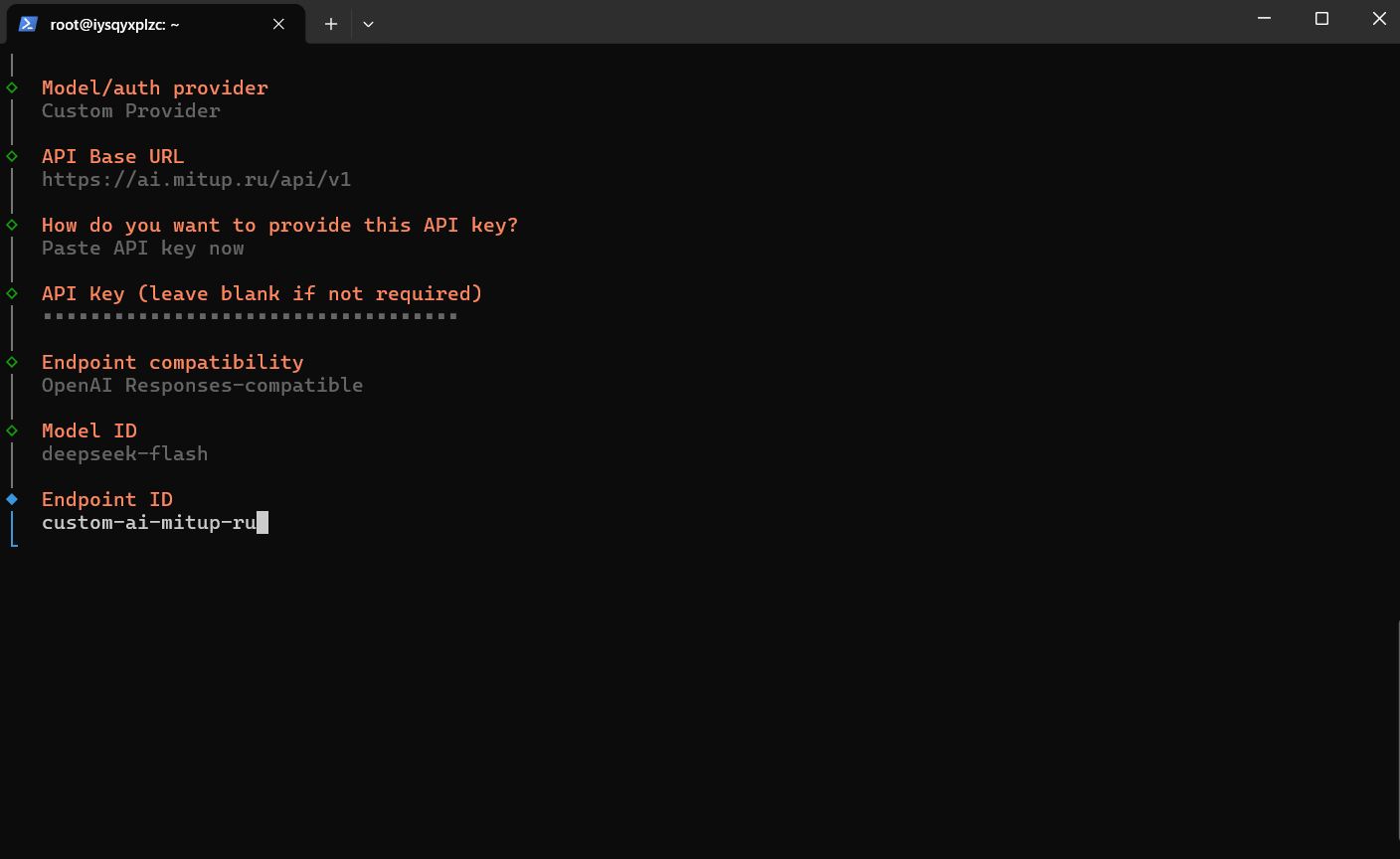Click the OpenAI Responses-compatible value
The image size is (1400, 859).
click(203, 385)
